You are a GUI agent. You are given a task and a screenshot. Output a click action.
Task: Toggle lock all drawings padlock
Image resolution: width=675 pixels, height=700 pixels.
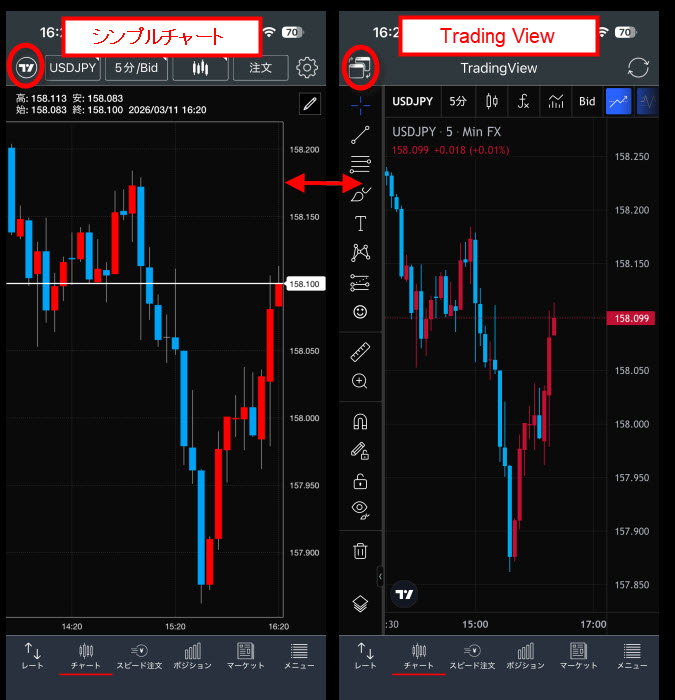(x=360, y=481)
